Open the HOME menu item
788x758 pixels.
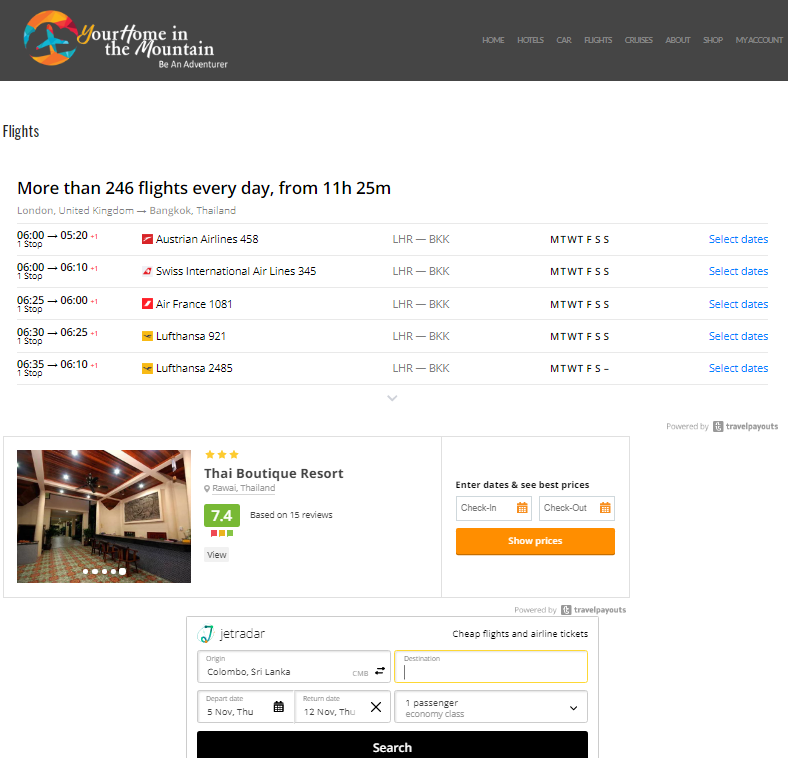(493, 40)
